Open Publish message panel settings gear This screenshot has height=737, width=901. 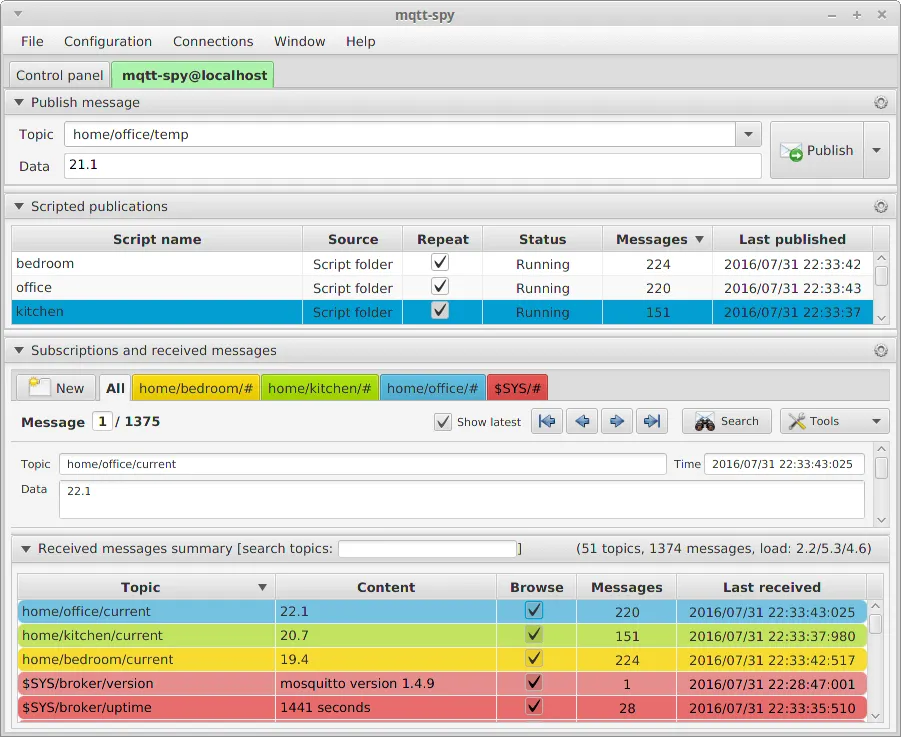coord(880,103)
